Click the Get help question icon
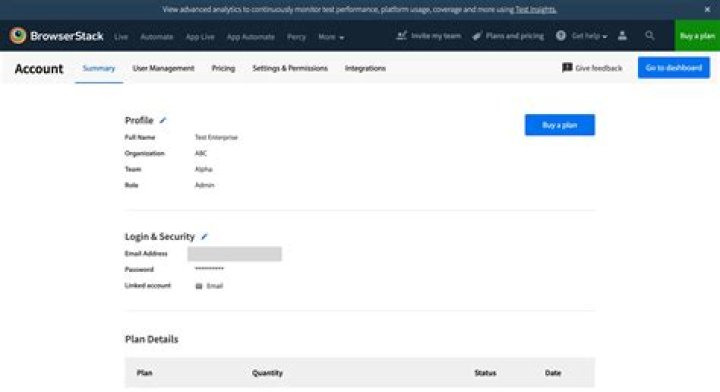Viewport: 720px width, 392px height. click(x=561, y=36)
